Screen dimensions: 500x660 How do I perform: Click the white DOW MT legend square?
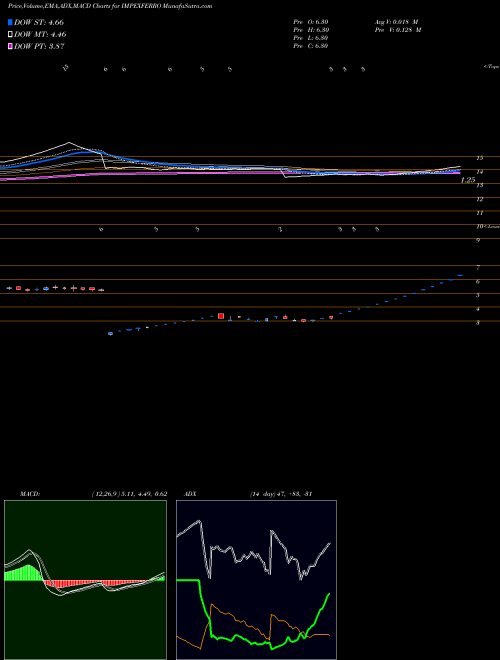[10, 34]
